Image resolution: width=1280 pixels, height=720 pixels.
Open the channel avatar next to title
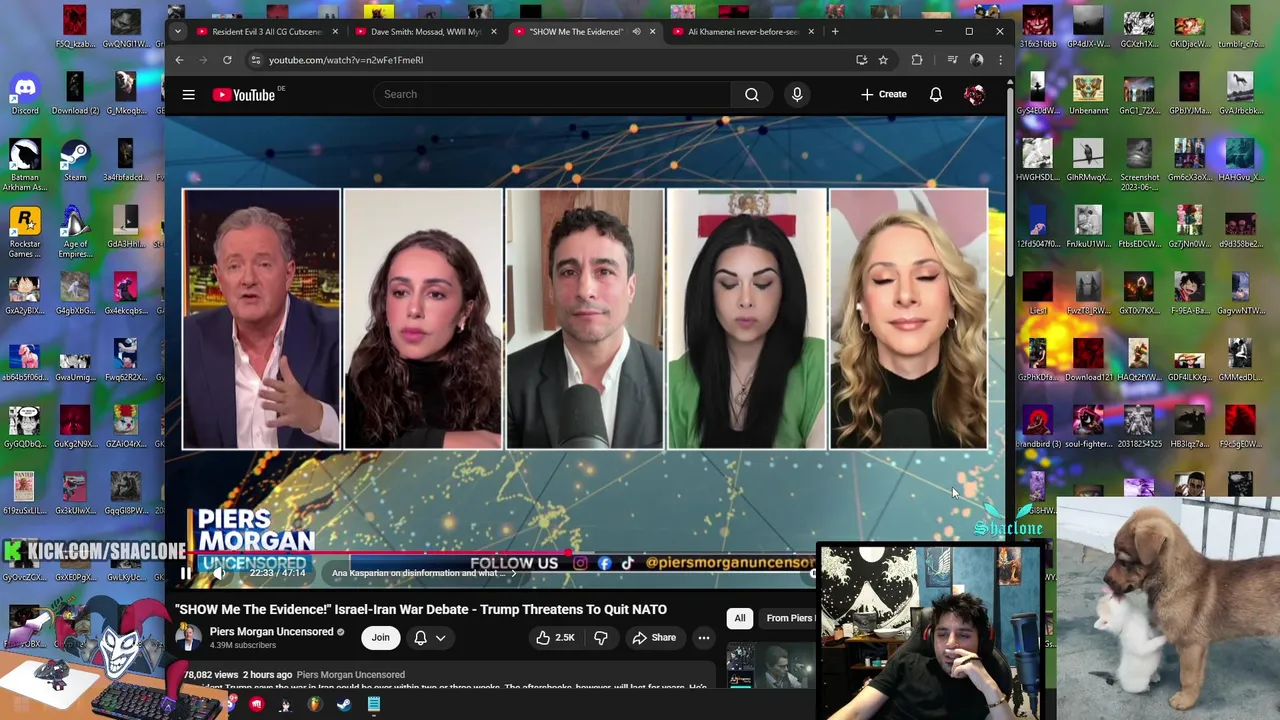(x=188, y=637)
